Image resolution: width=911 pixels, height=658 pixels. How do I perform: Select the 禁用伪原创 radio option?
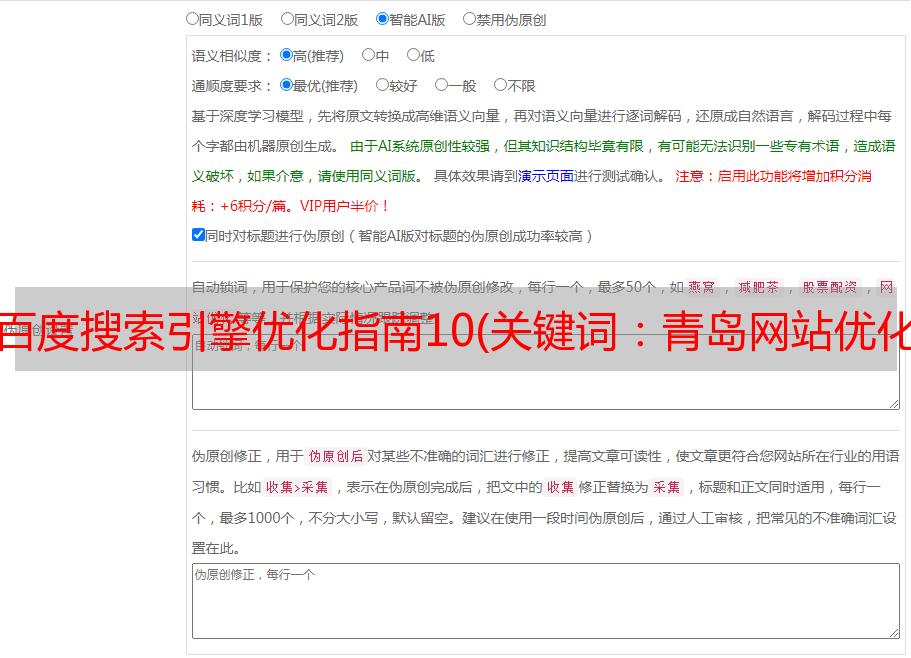pos(469,19)
